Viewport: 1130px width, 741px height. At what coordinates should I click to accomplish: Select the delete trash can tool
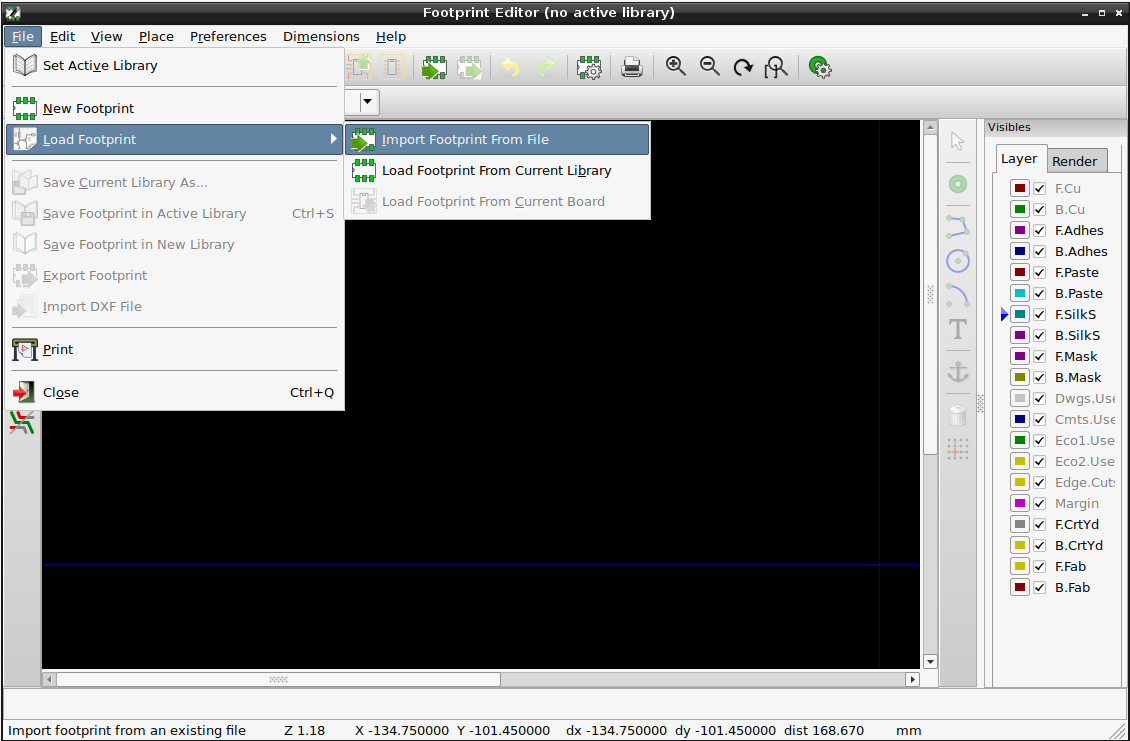click(958, 415)
